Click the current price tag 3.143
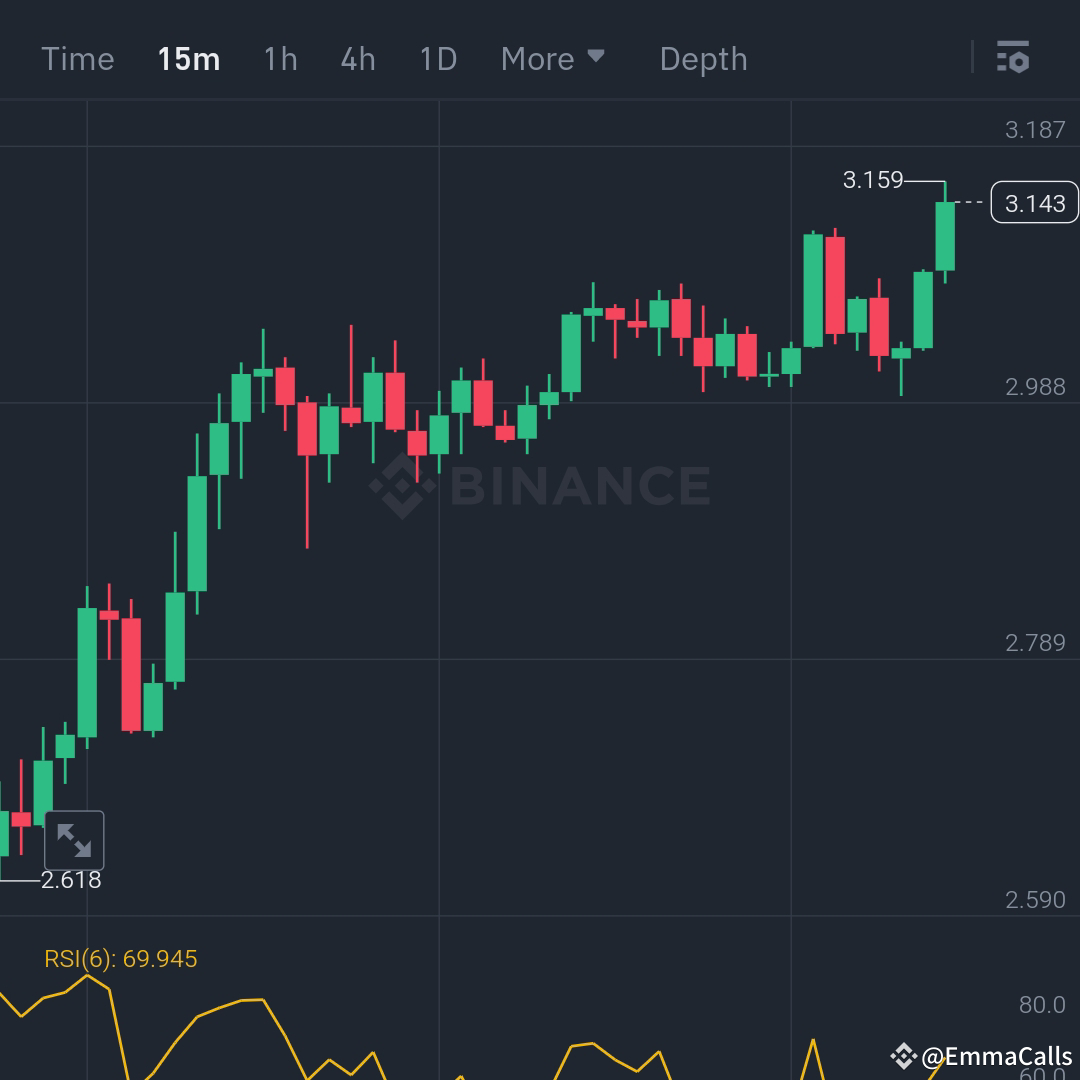The width and height of the screenshot is (1080, 1080). 1034,202
